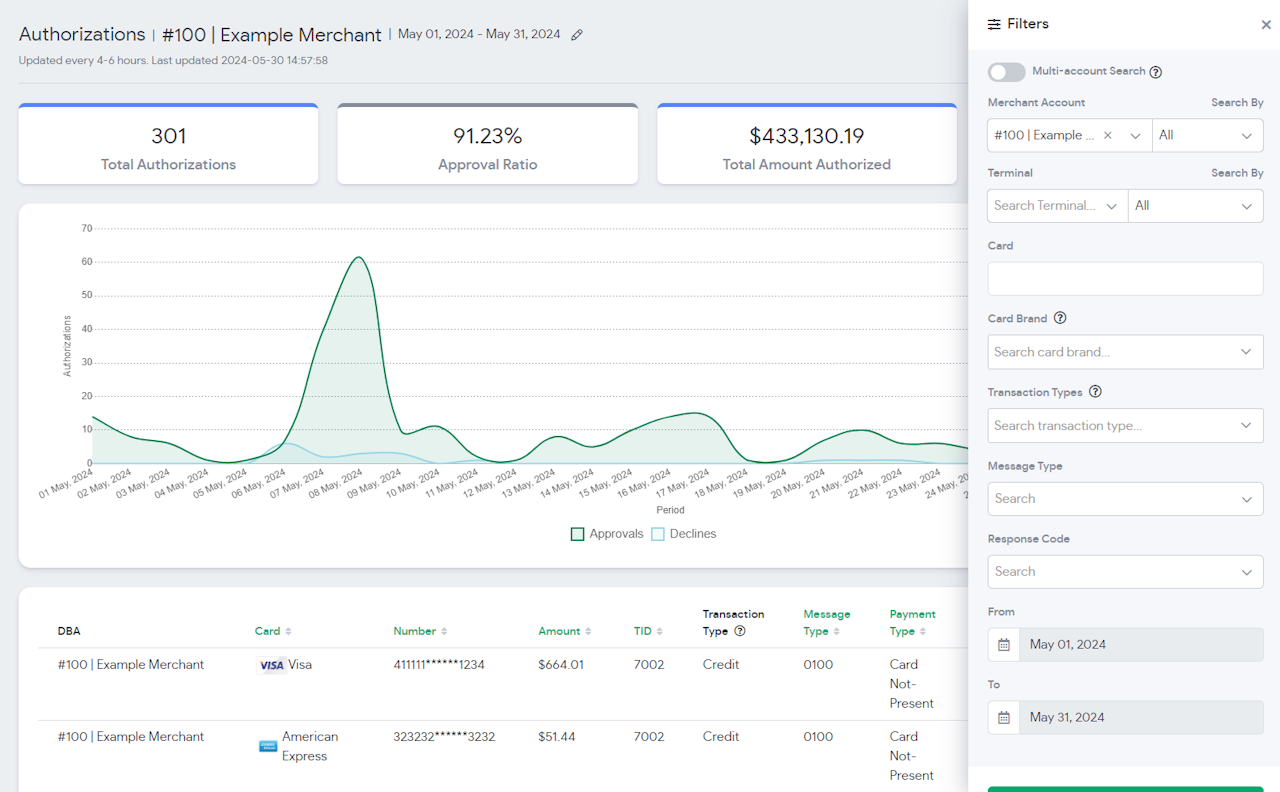Close the Filters panel
The image size is (1280, 792).
coord(1266,25)
